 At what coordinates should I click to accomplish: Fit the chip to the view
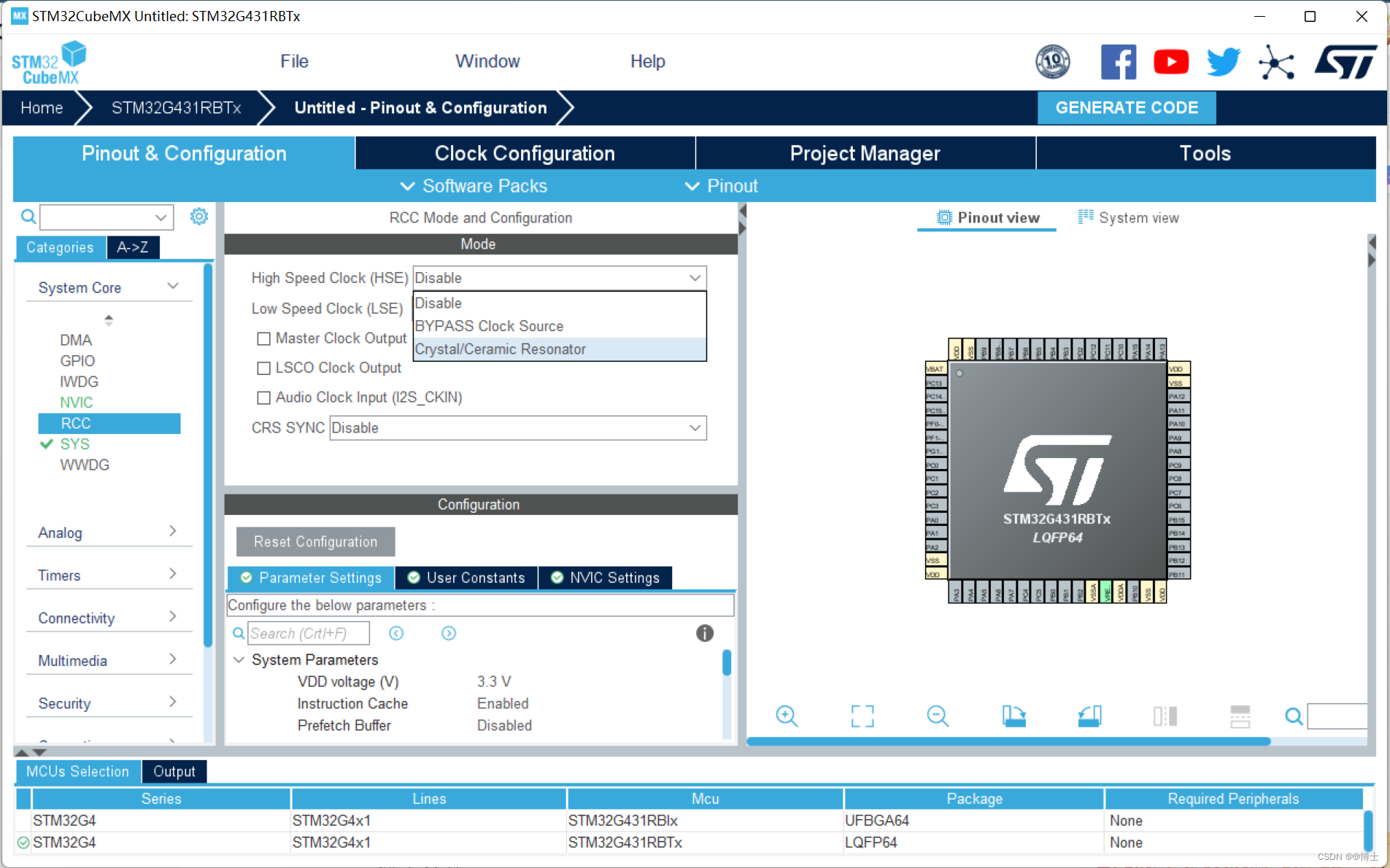(x=862, y=716)
